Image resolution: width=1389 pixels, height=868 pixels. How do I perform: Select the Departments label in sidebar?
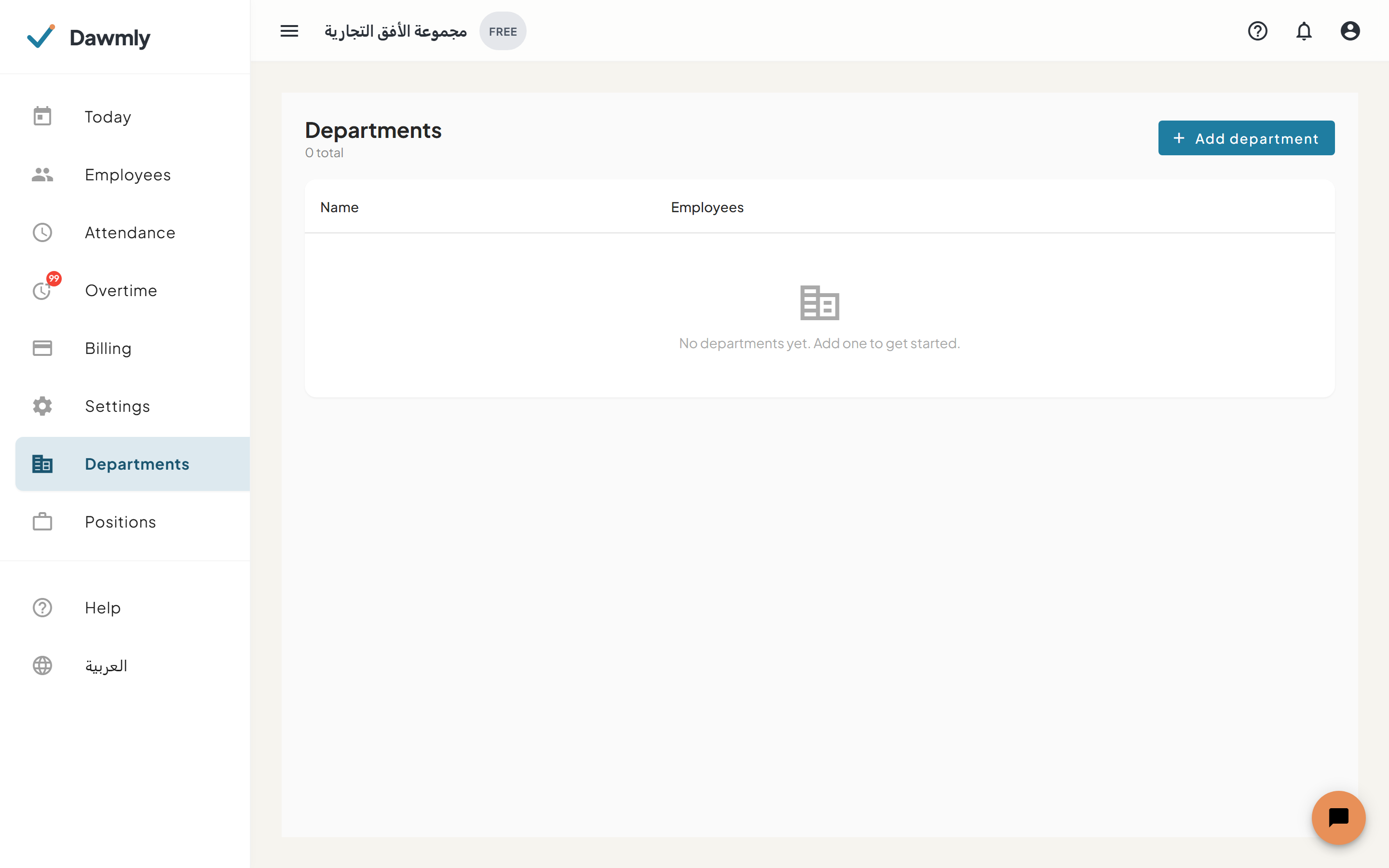[x=137, y=464]
